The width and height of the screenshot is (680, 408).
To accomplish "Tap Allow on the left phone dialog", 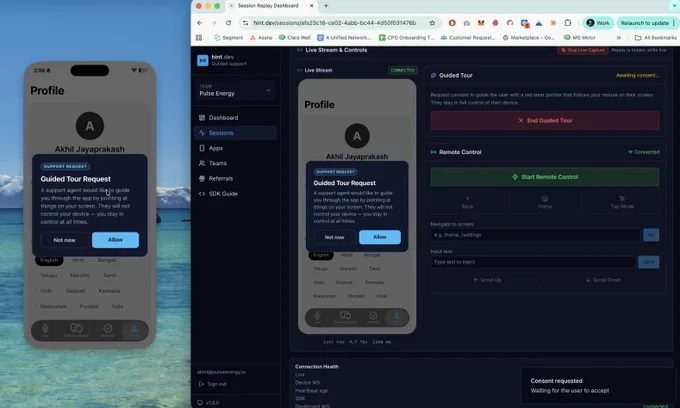I will tap(115, 240).
